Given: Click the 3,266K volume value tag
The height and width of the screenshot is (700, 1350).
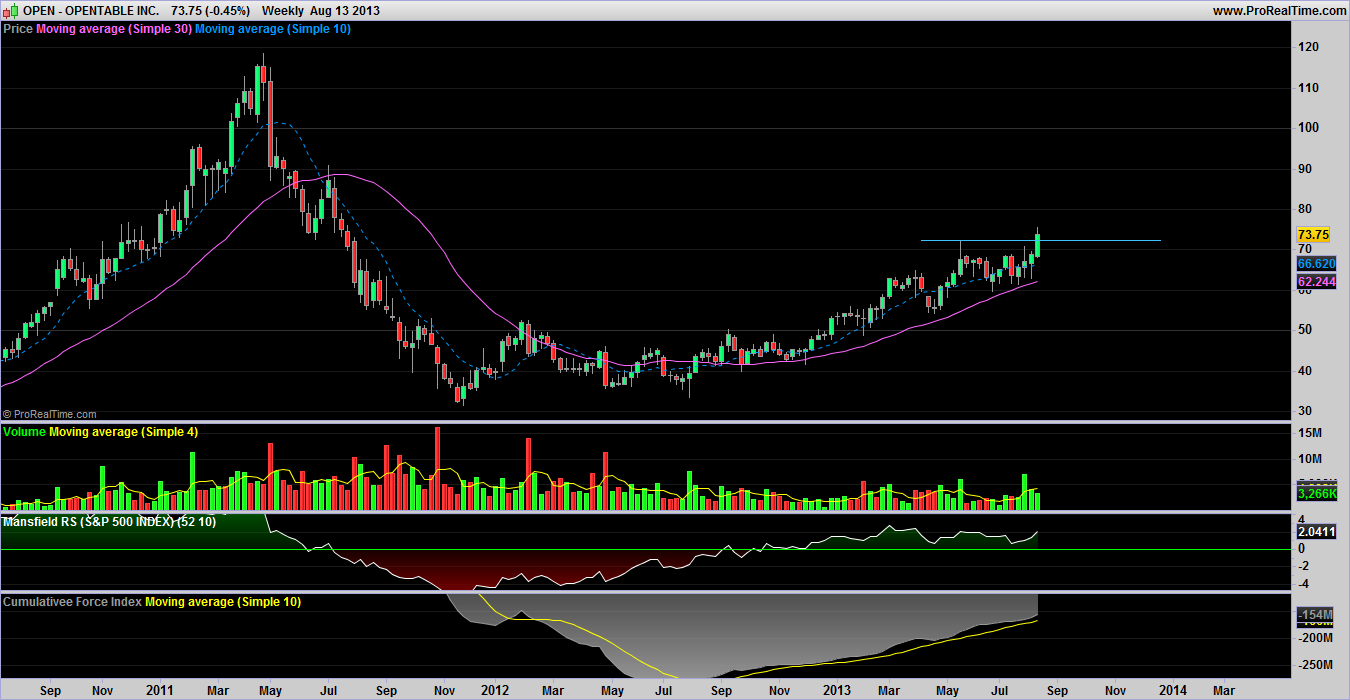Looking at the screenshot, I should pyautogui.click(x=1313, y=494).
